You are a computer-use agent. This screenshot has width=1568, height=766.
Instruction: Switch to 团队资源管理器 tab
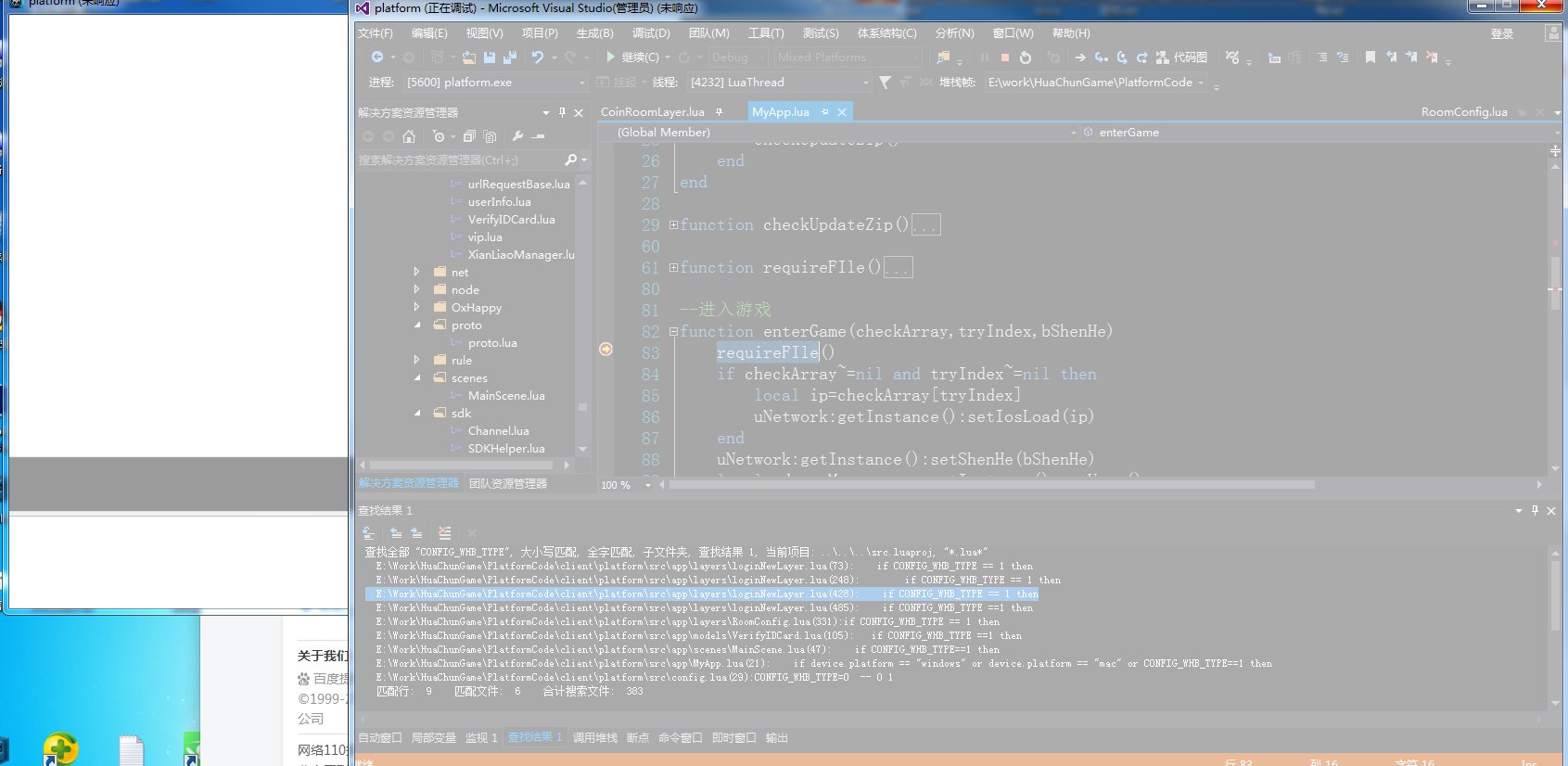[x=508, y=484]
